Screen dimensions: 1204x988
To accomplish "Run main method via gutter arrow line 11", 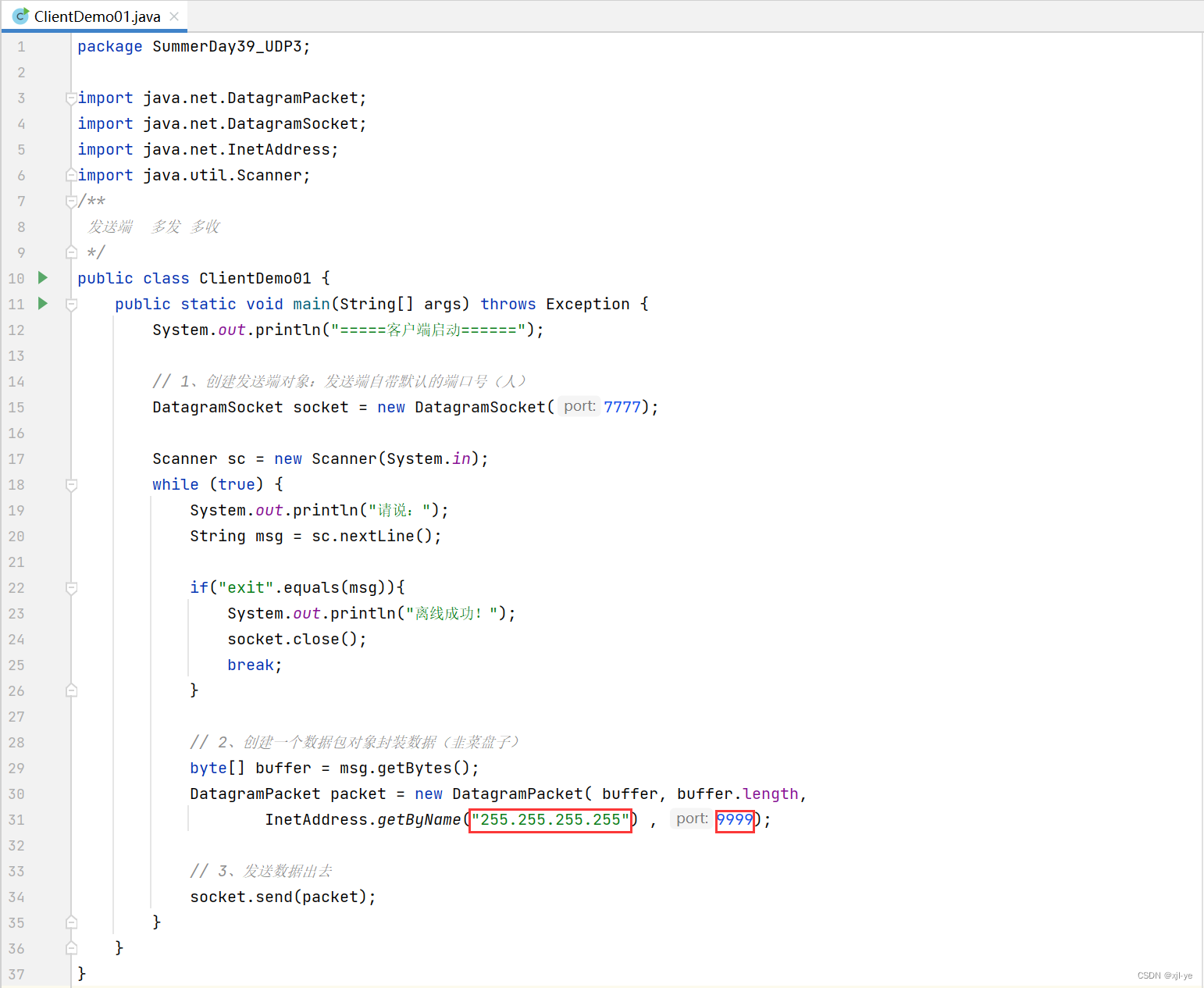I will point(43,303).
